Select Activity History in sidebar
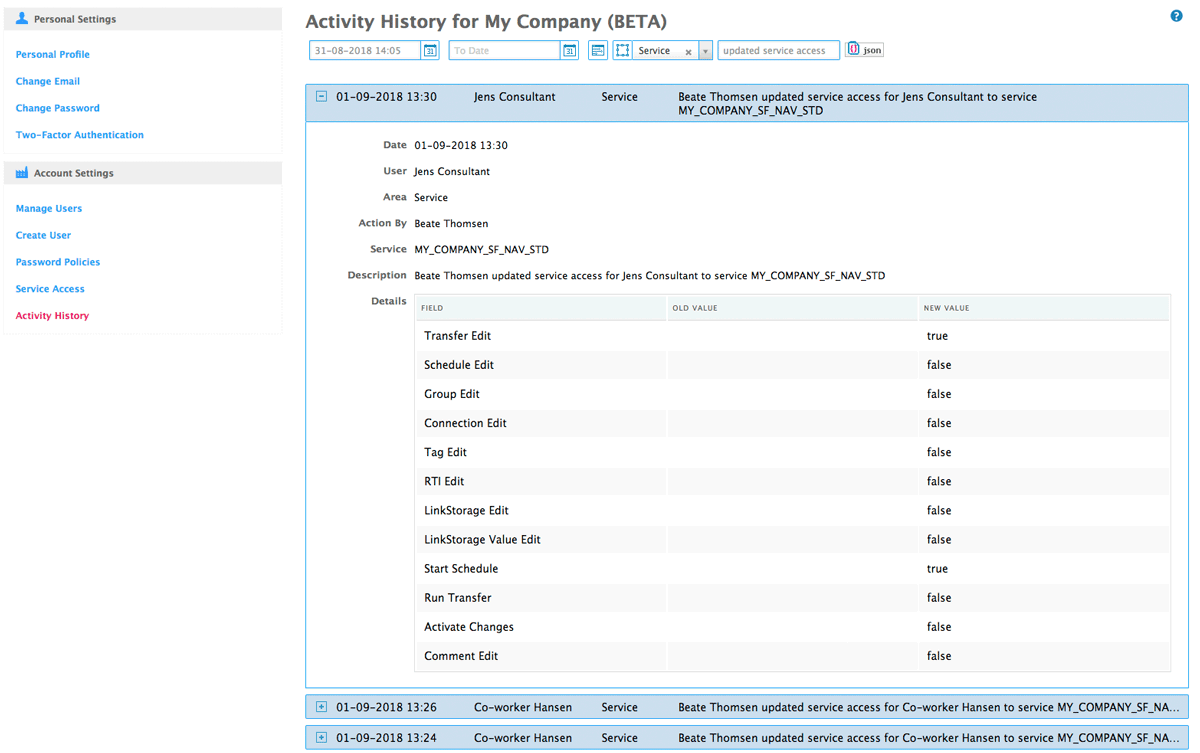This screenshot has width=1200, height=753. pos(52,316)
